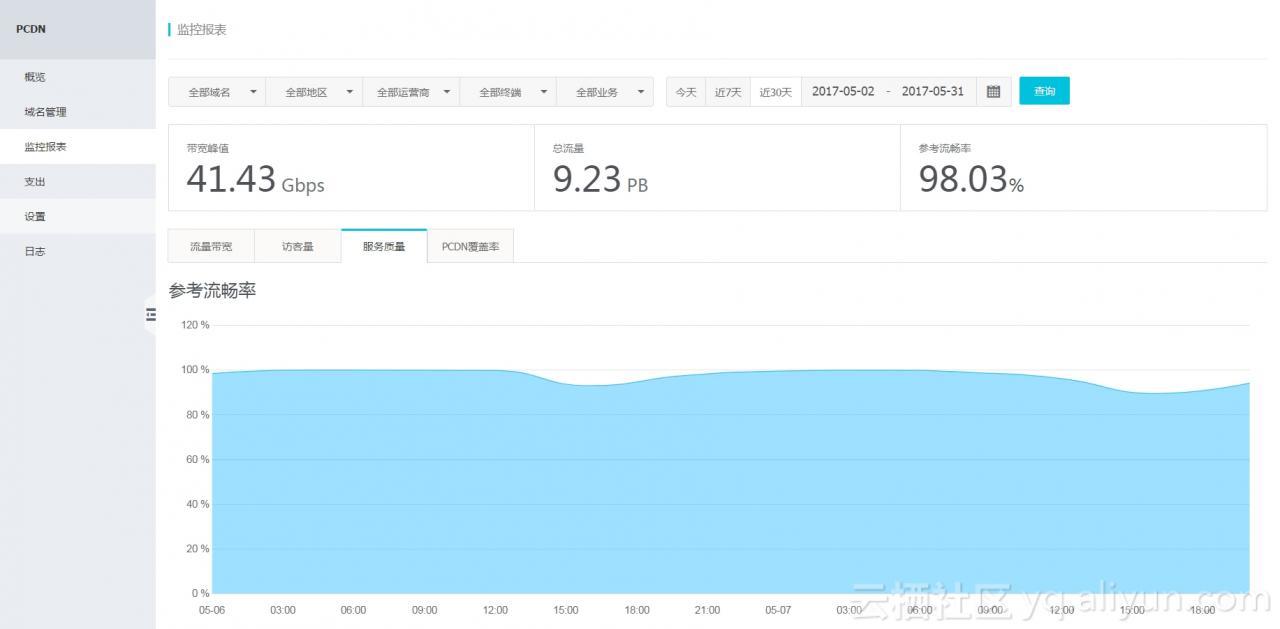The width and height of the screenshot is (1280, 629).
Task: Switch to the 流量带宽 tab
Action: [211, 246]
